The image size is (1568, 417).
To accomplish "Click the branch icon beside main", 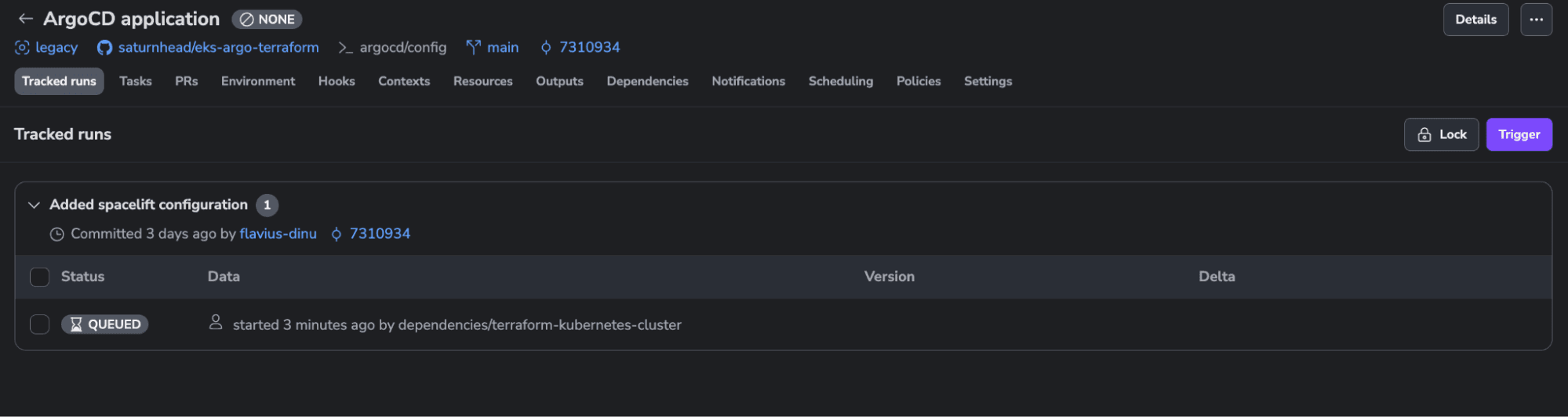I will click(x=473, y=47).
